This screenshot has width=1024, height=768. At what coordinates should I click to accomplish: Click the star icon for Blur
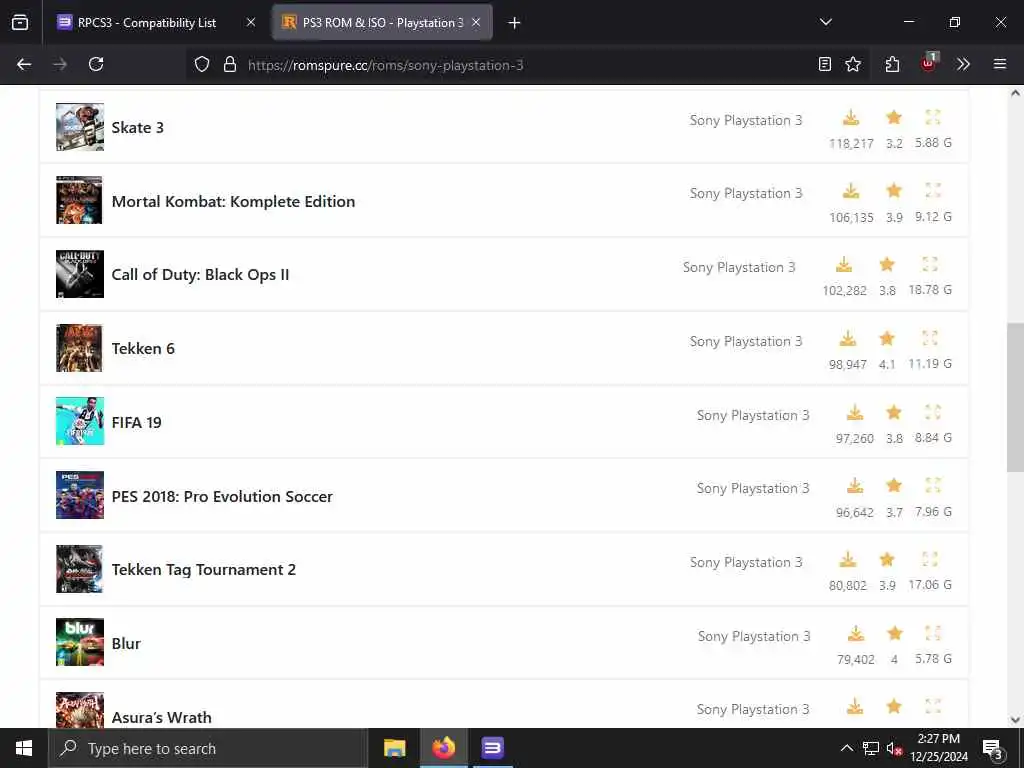pos(895,633)
